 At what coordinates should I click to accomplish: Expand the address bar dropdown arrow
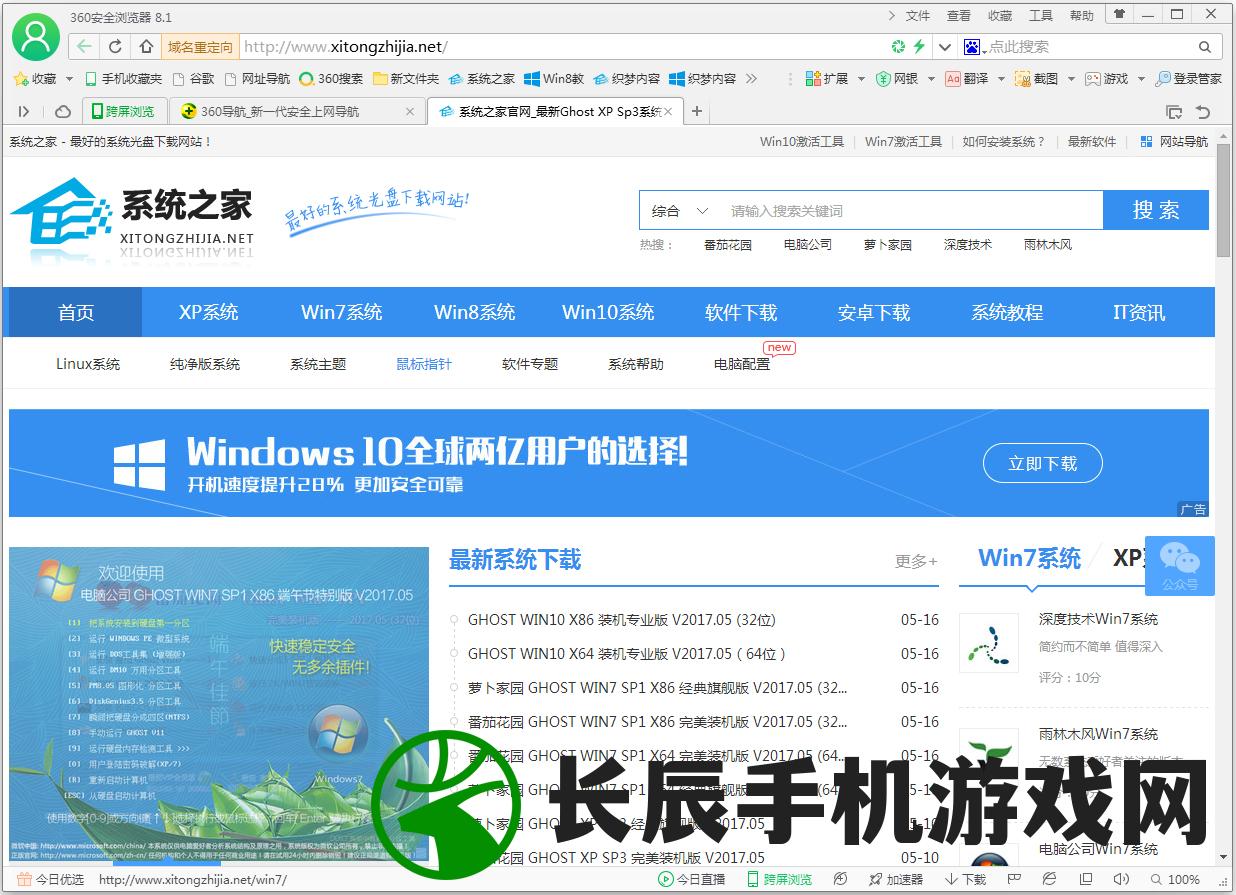(944, 47)
